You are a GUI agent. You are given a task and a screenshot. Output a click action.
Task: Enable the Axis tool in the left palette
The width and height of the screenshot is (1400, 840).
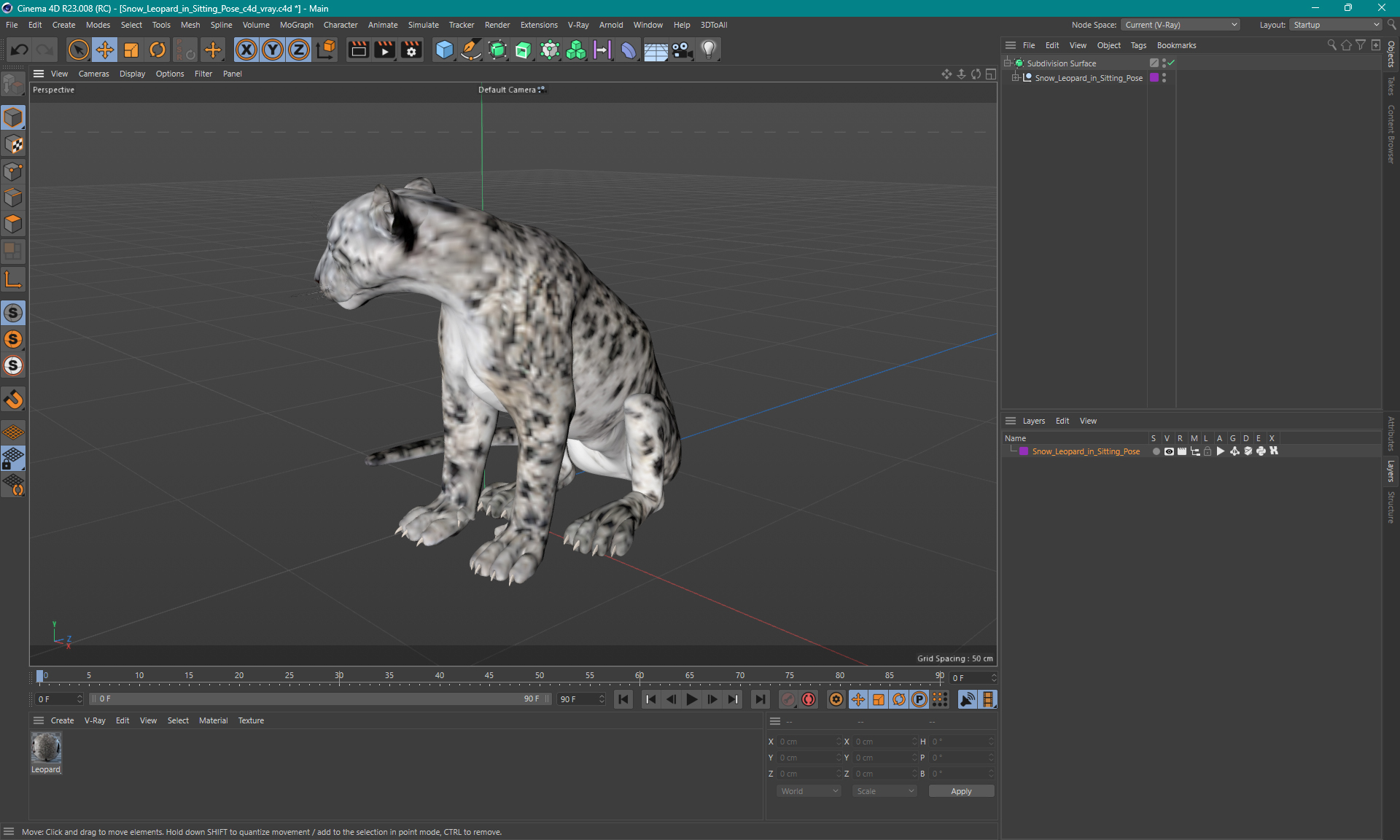coord(13,280)
